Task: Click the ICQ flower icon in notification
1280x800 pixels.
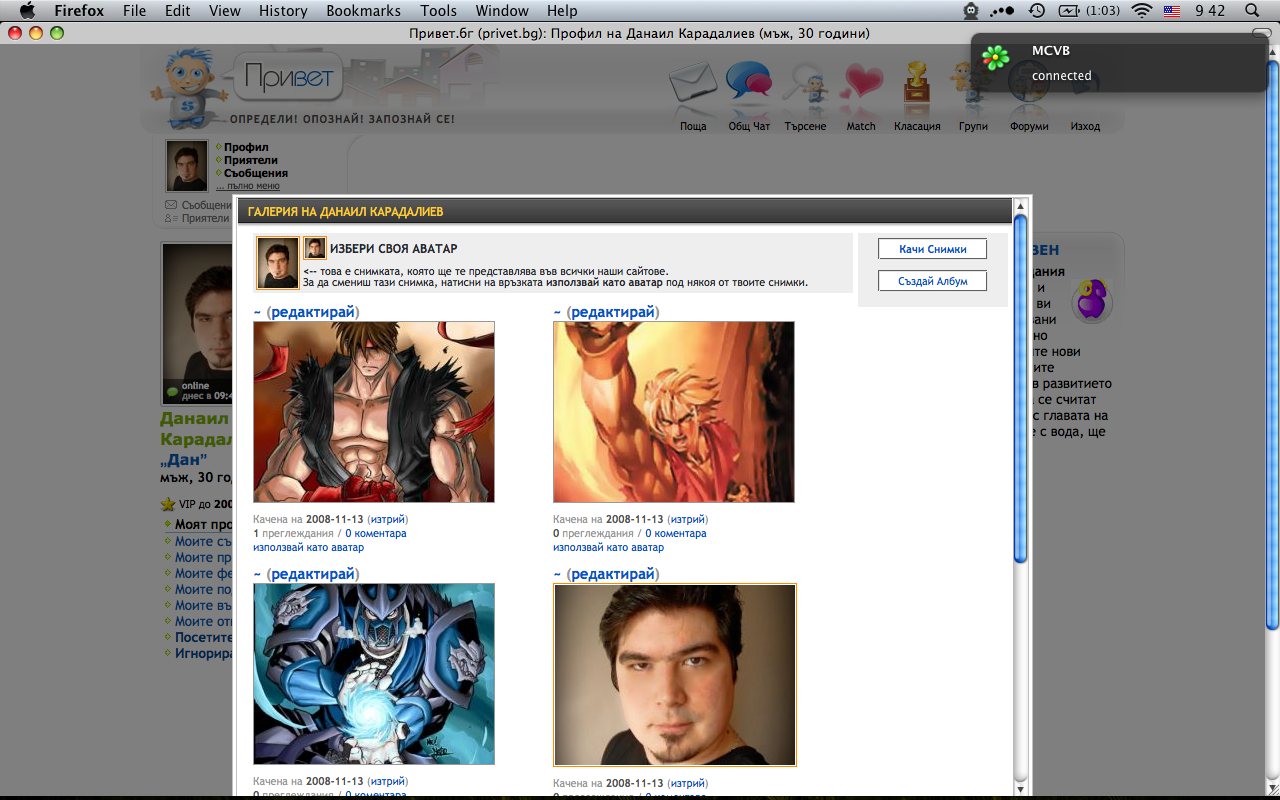Action: click(995, 58)
